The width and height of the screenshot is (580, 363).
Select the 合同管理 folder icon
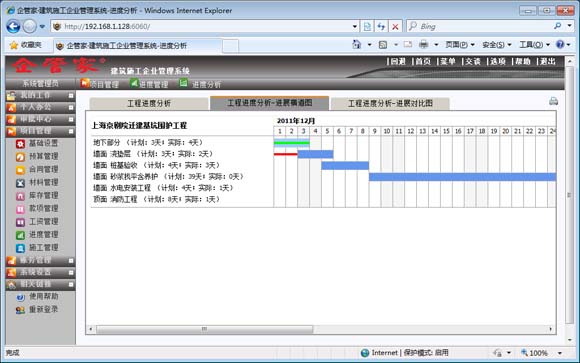20,170
